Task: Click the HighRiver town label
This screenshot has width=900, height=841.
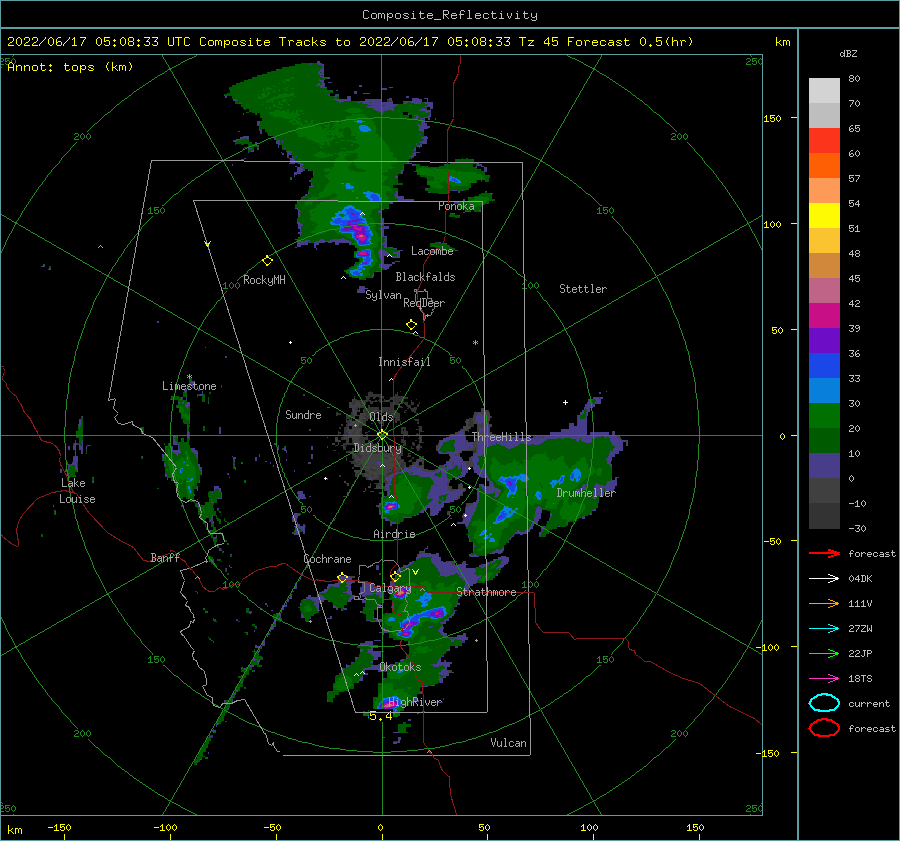Action: (415, 702)
